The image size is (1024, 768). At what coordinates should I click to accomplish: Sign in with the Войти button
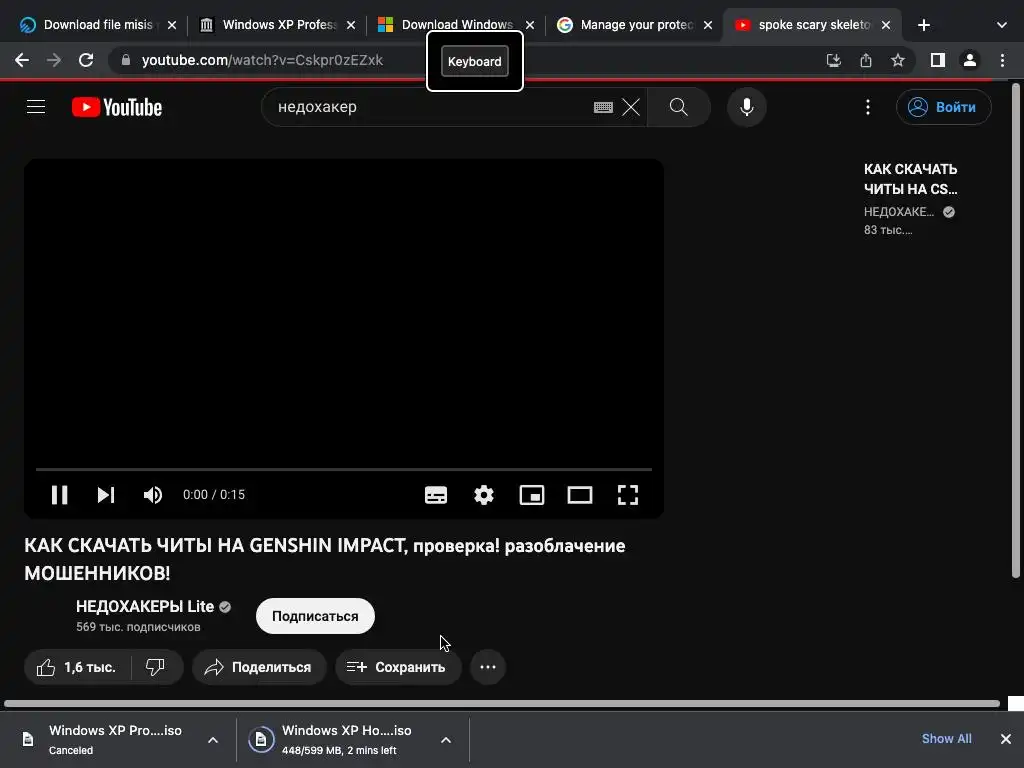pyautogui.click(x=944, y=107)
